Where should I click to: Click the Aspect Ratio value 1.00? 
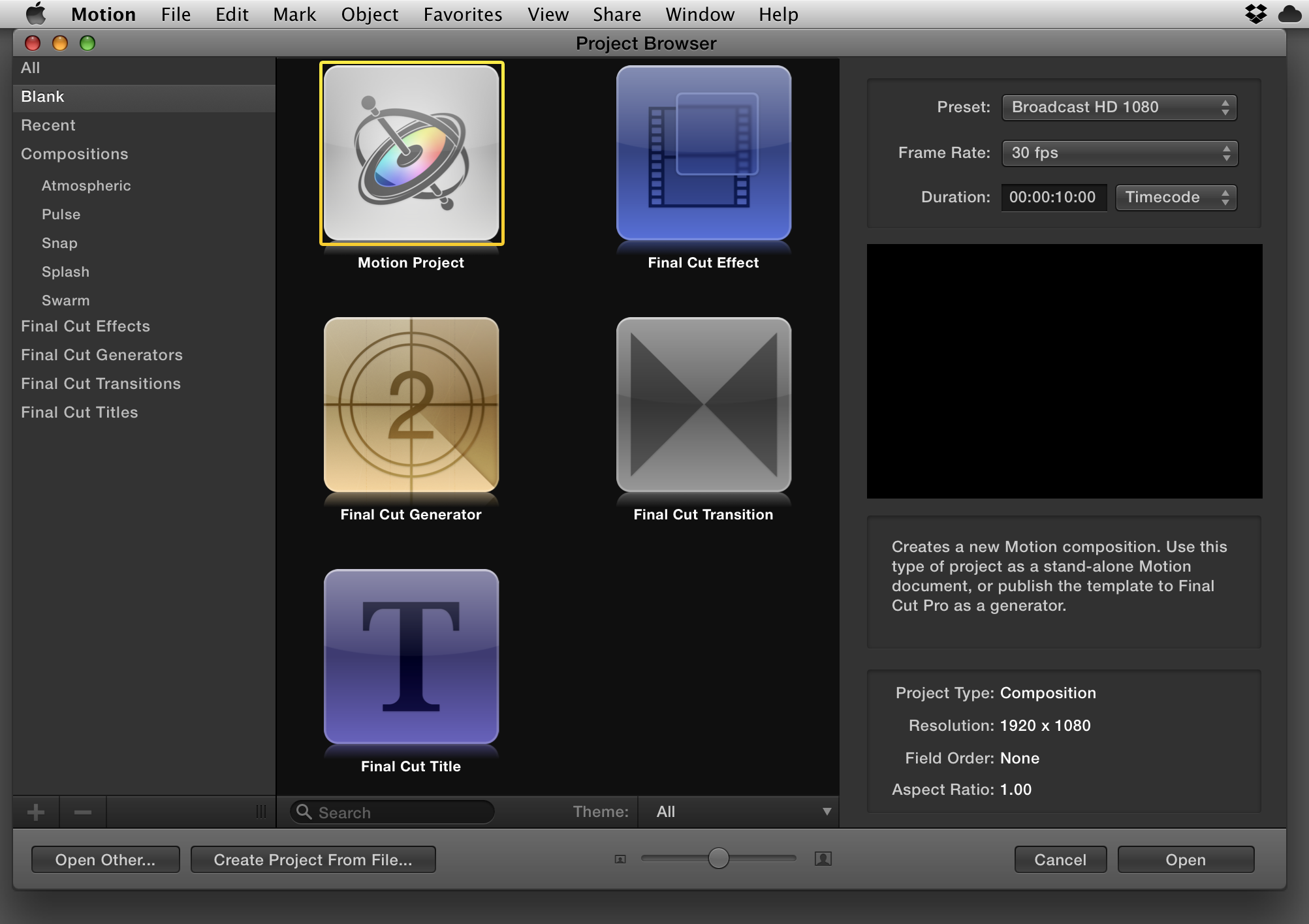pyautogui.click(x=1016, y=790)
